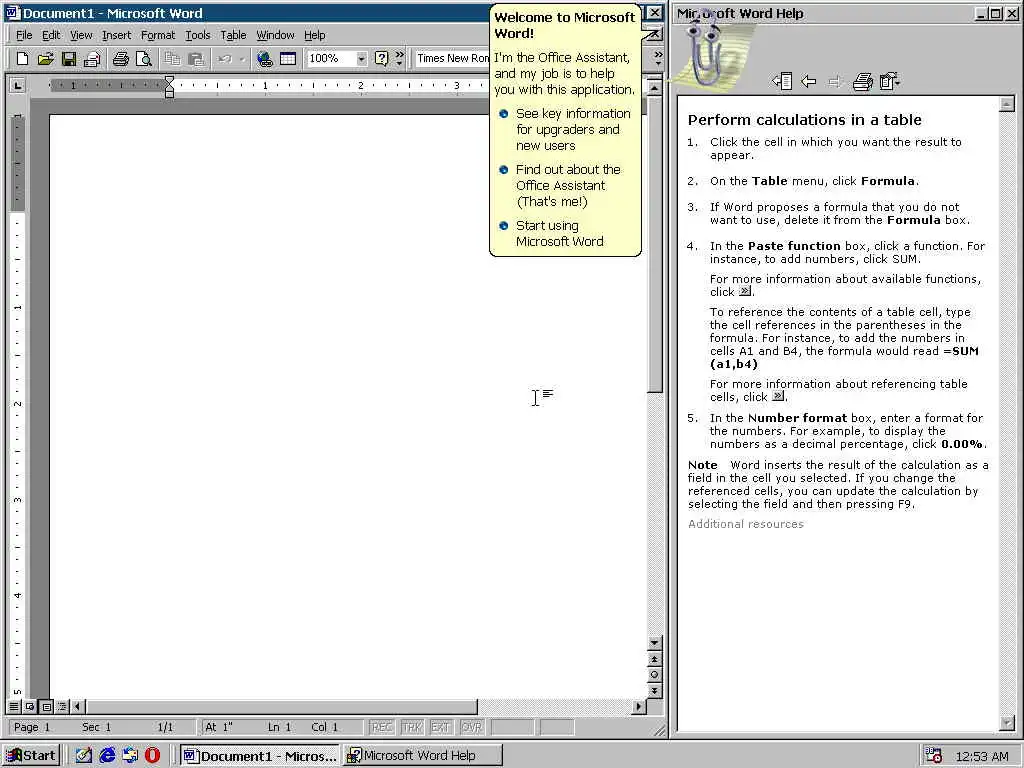Click the vertical scrollbar down arrow in Word
This screenshot has width=1024, height=768.
pyautogui.click(x=654, y=643)
